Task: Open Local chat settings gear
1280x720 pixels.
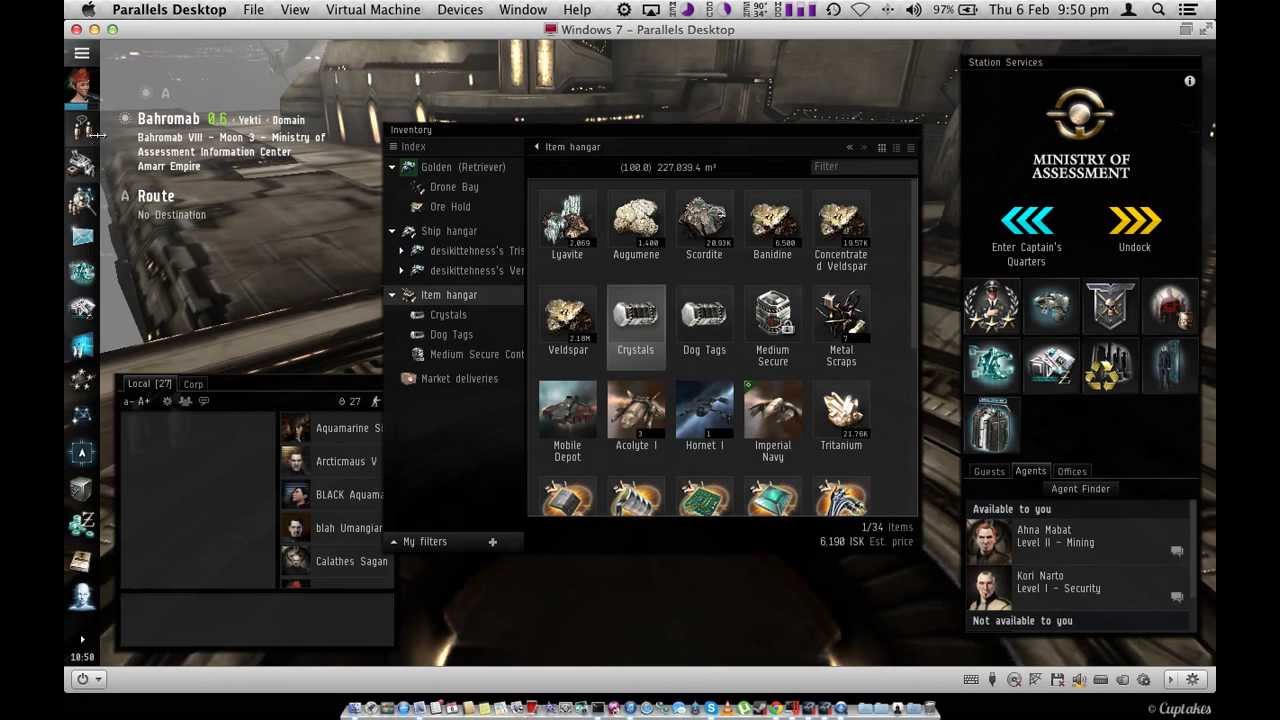Action: (167, 401)
